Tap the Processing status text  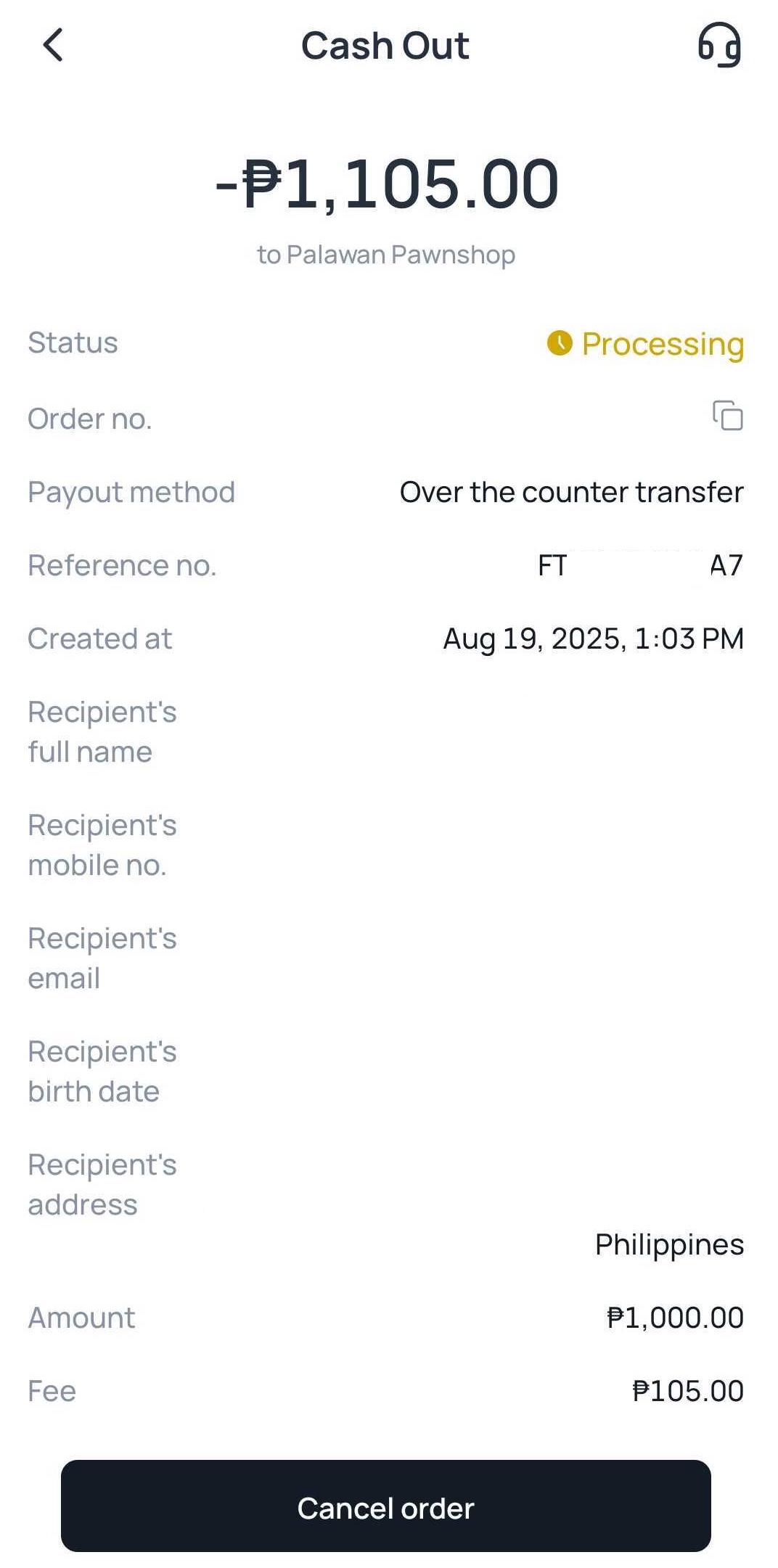click(662, 344)
